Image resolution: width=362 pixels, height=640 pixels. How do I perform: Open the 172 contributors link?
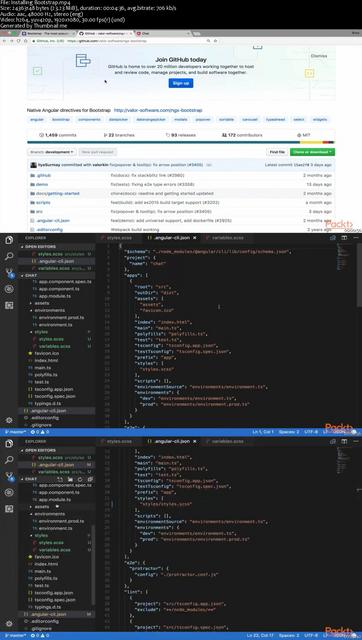pyautogui.click(x=242, y=135)
